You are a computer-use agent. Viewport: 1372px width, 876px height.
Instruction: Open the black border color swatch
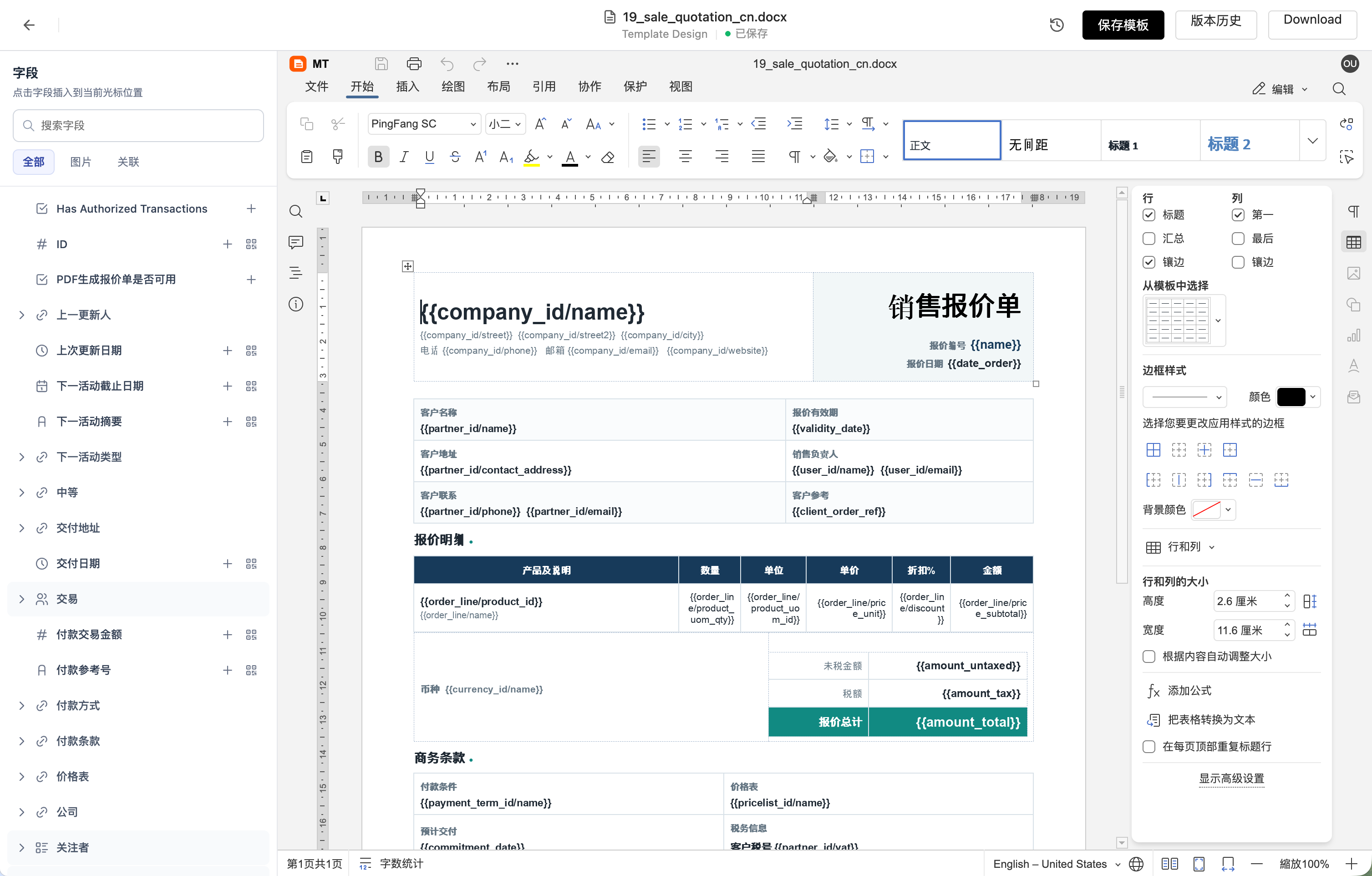click(1298, 397)
